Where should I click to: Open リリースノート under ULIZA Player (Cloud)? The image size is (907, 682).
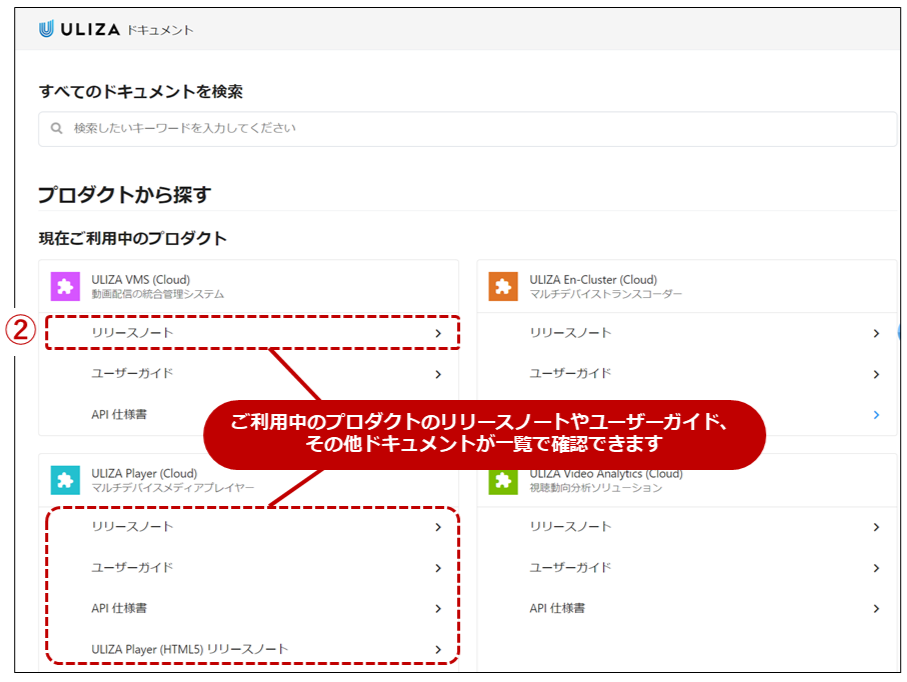[132, 526]
